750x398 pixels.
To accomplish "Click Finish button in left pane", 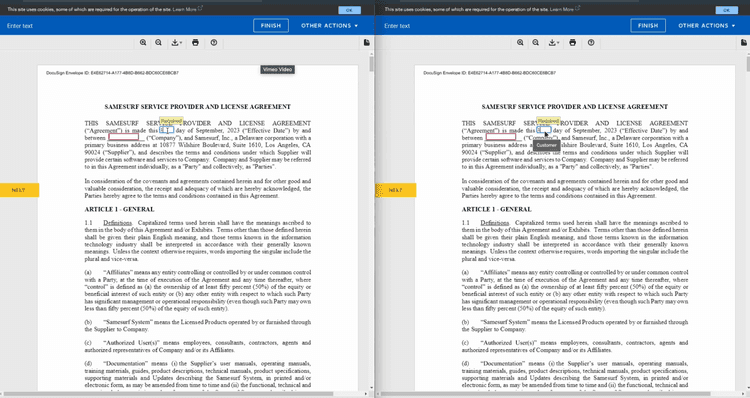I will pos(271,26).
